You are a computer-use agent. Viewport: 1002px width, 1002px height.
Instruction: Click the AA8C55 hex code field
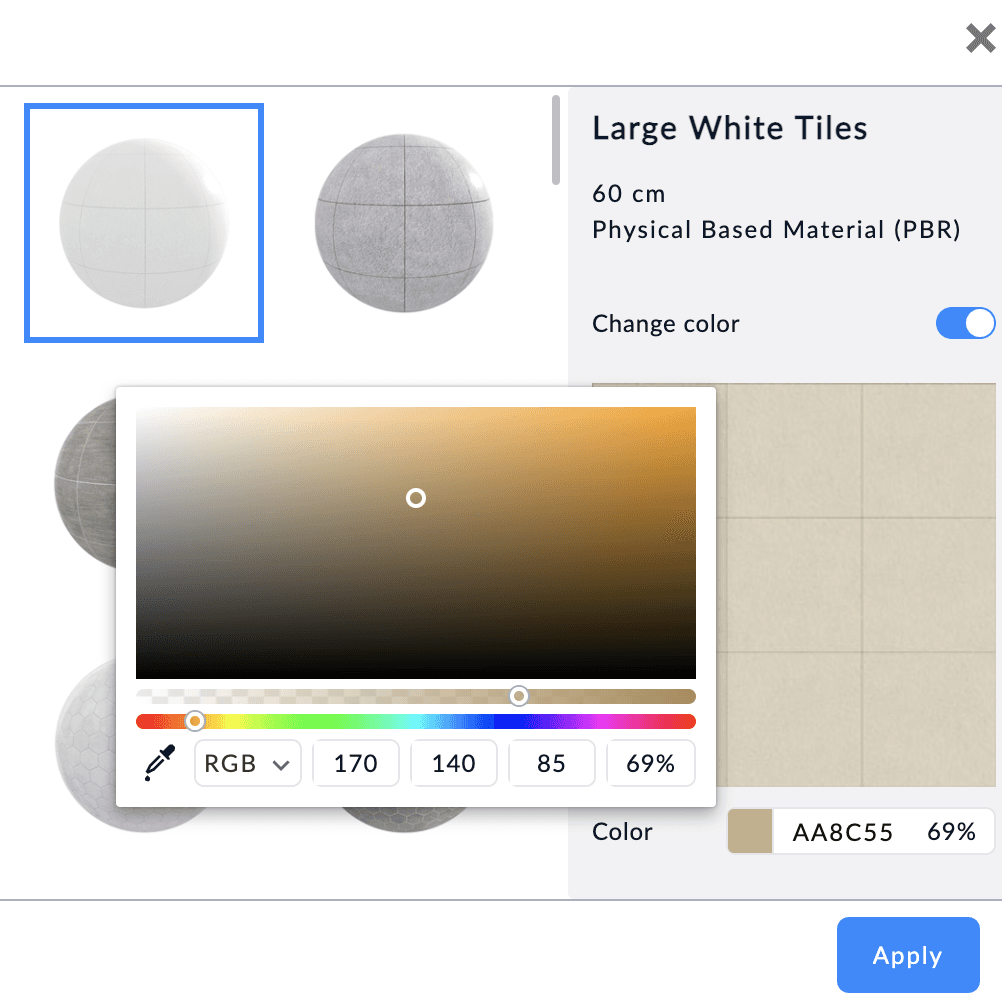tap(842, 832)
